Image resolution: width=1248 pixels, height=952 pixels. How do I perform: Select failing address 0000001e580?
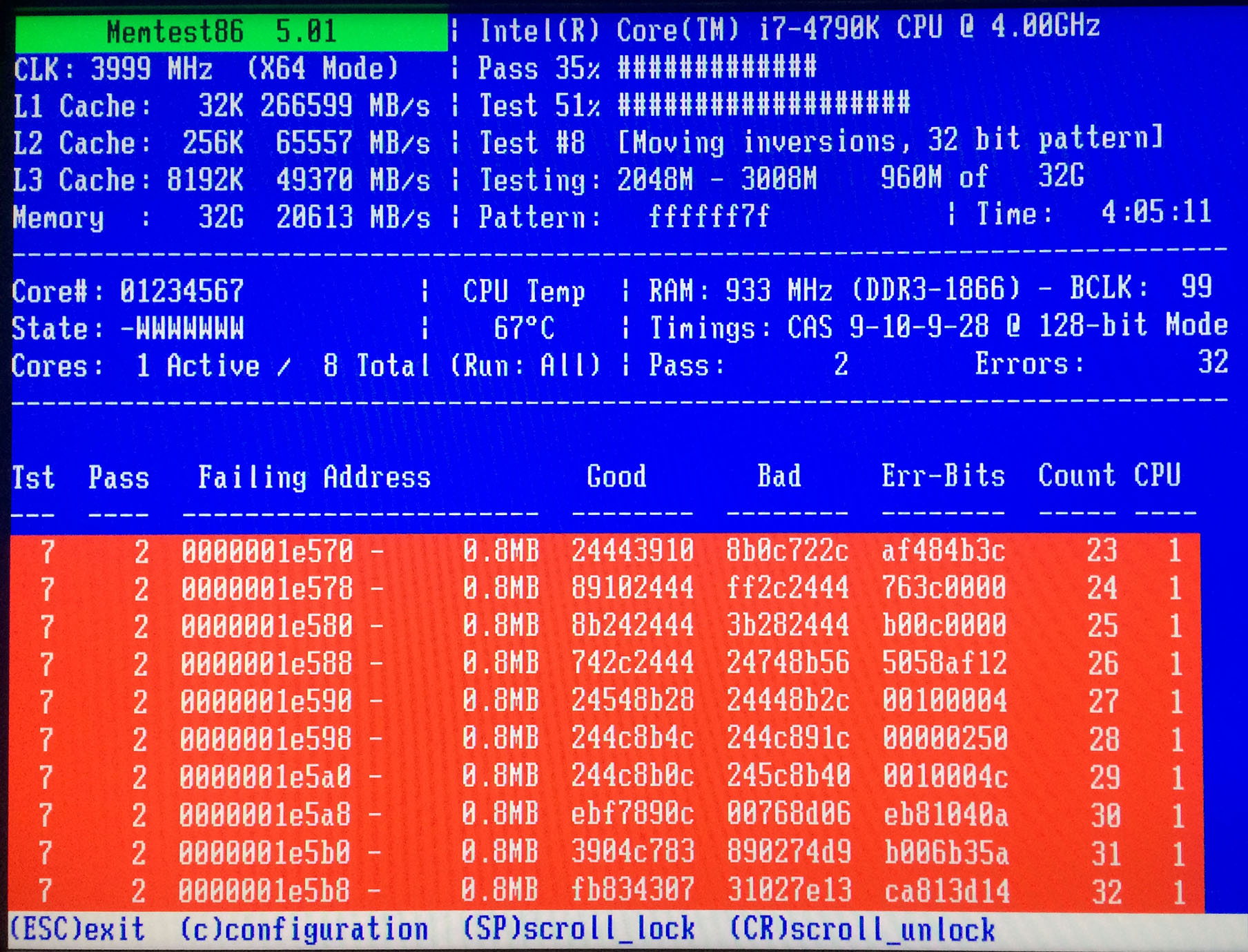click(x=266, y=626)
